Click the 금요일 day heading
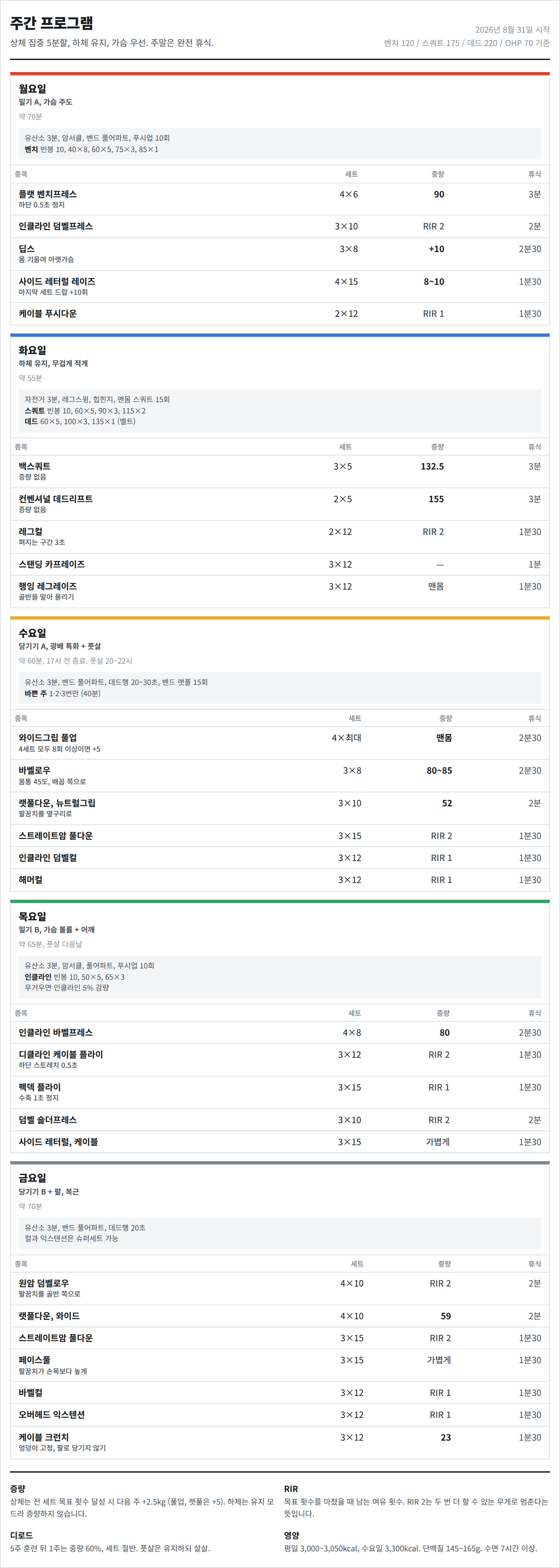This screenshot has width=560, height=1568. click(x=32, y=1178)
